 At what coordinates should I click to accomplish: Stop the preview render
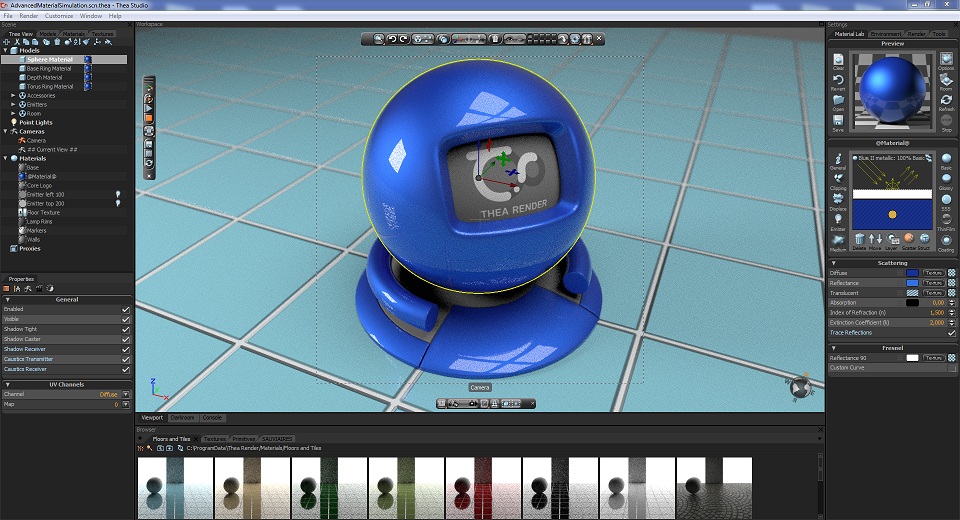(x=947, y=121)
